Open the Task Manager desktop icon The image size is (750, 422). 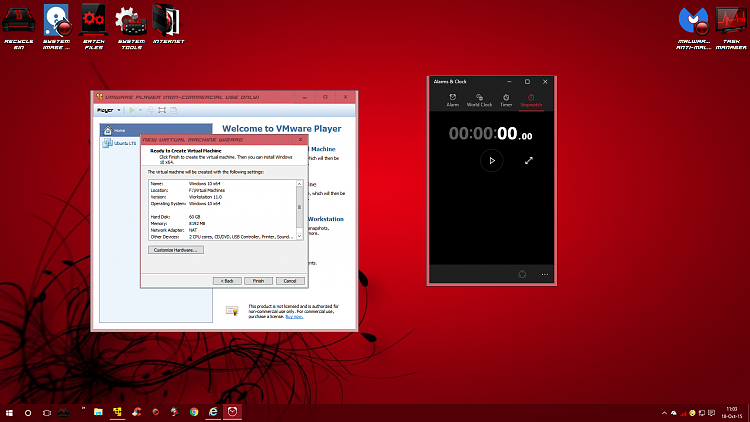click(731, 28)
